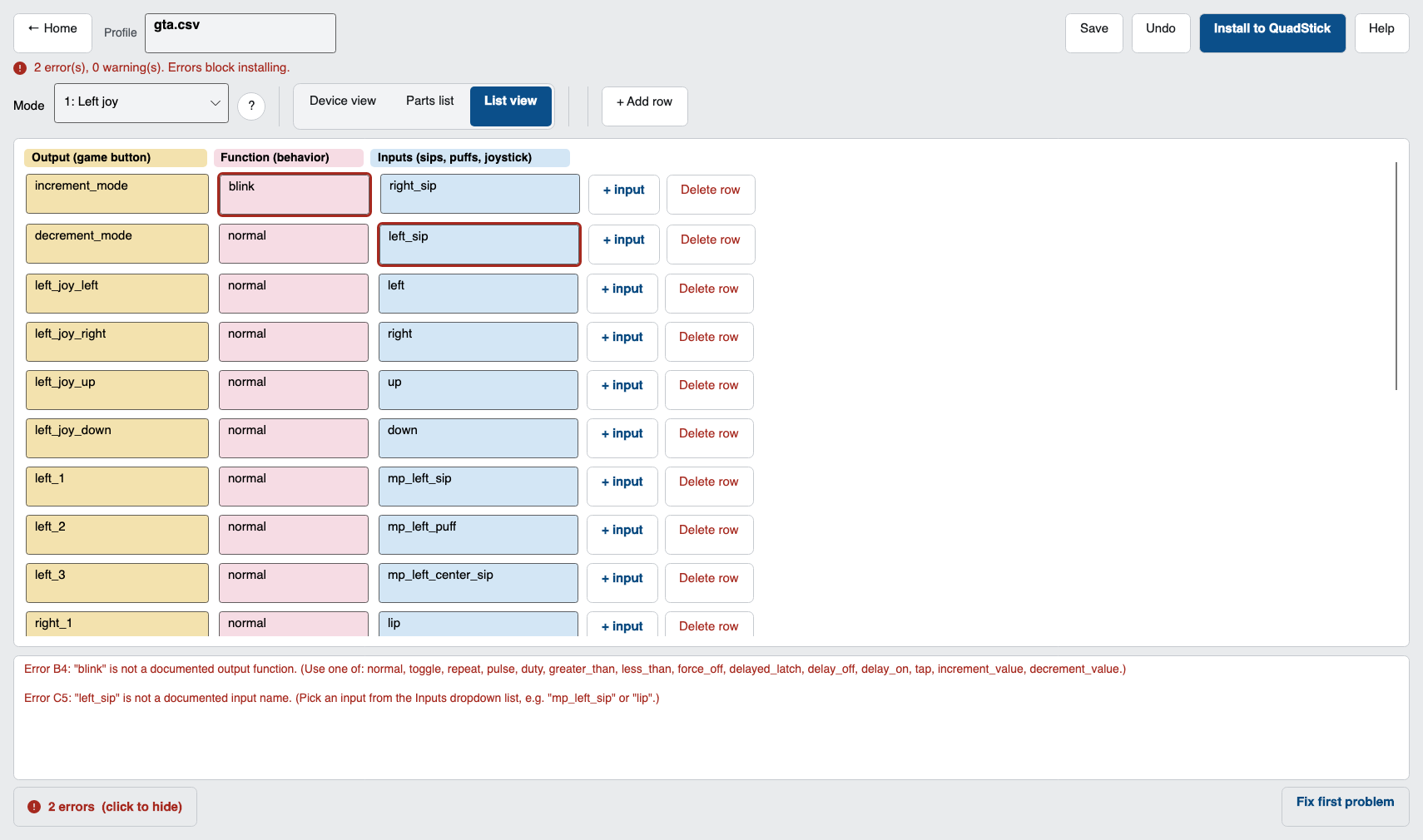Select the decrement_mode output cell

click(117, 244)
